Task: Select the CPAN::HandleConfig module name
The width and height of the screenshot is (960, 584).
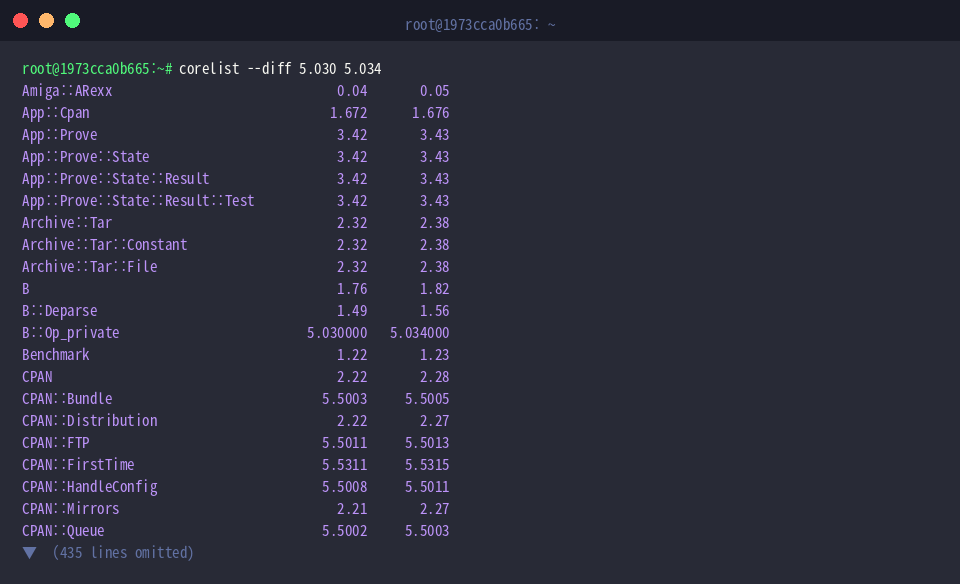Action: [x=90, y=487]
